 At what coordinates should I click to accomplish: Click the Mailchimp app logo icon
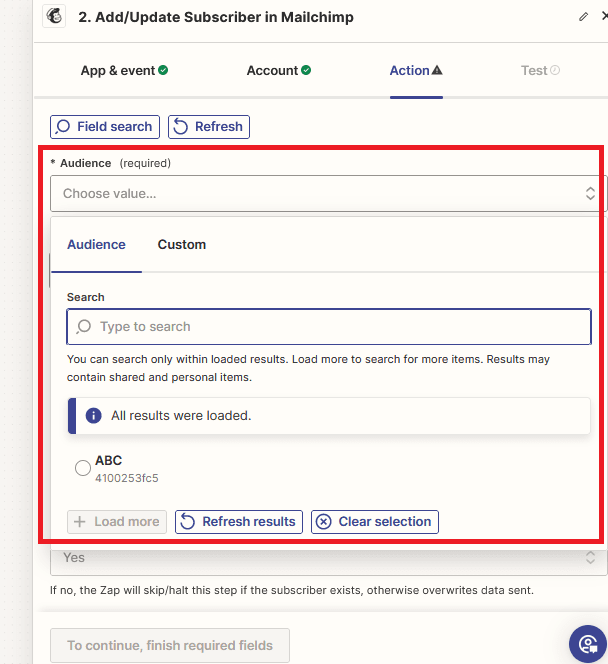56,17
